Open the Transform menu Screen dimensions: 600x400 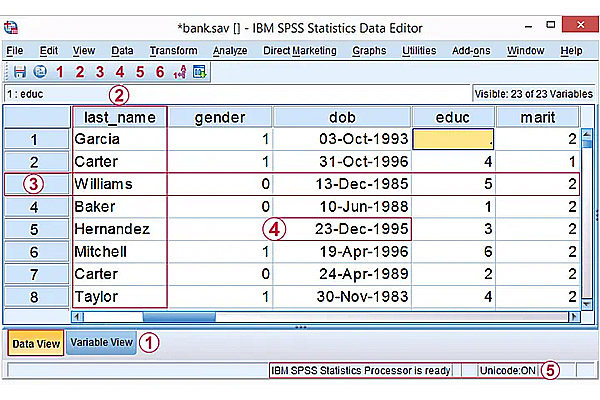click(173, 51)
